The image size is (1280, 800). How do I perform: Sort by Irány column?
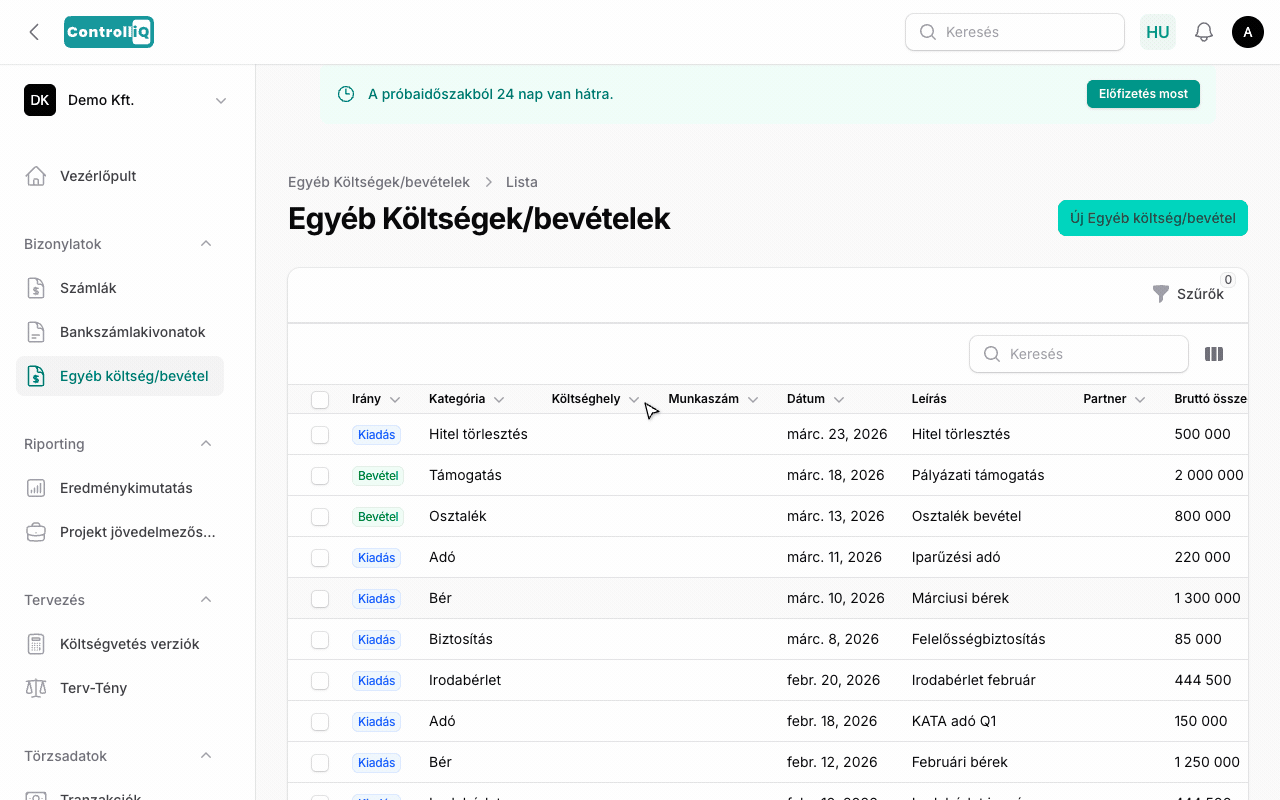pos(376,399)
